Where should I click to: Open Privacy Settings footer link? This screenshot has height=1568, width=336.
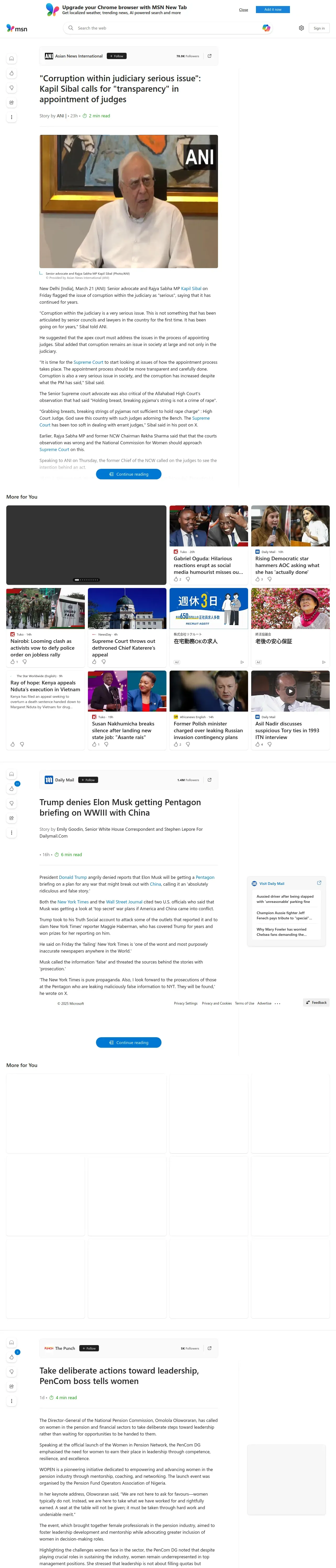click(185, 1004)
